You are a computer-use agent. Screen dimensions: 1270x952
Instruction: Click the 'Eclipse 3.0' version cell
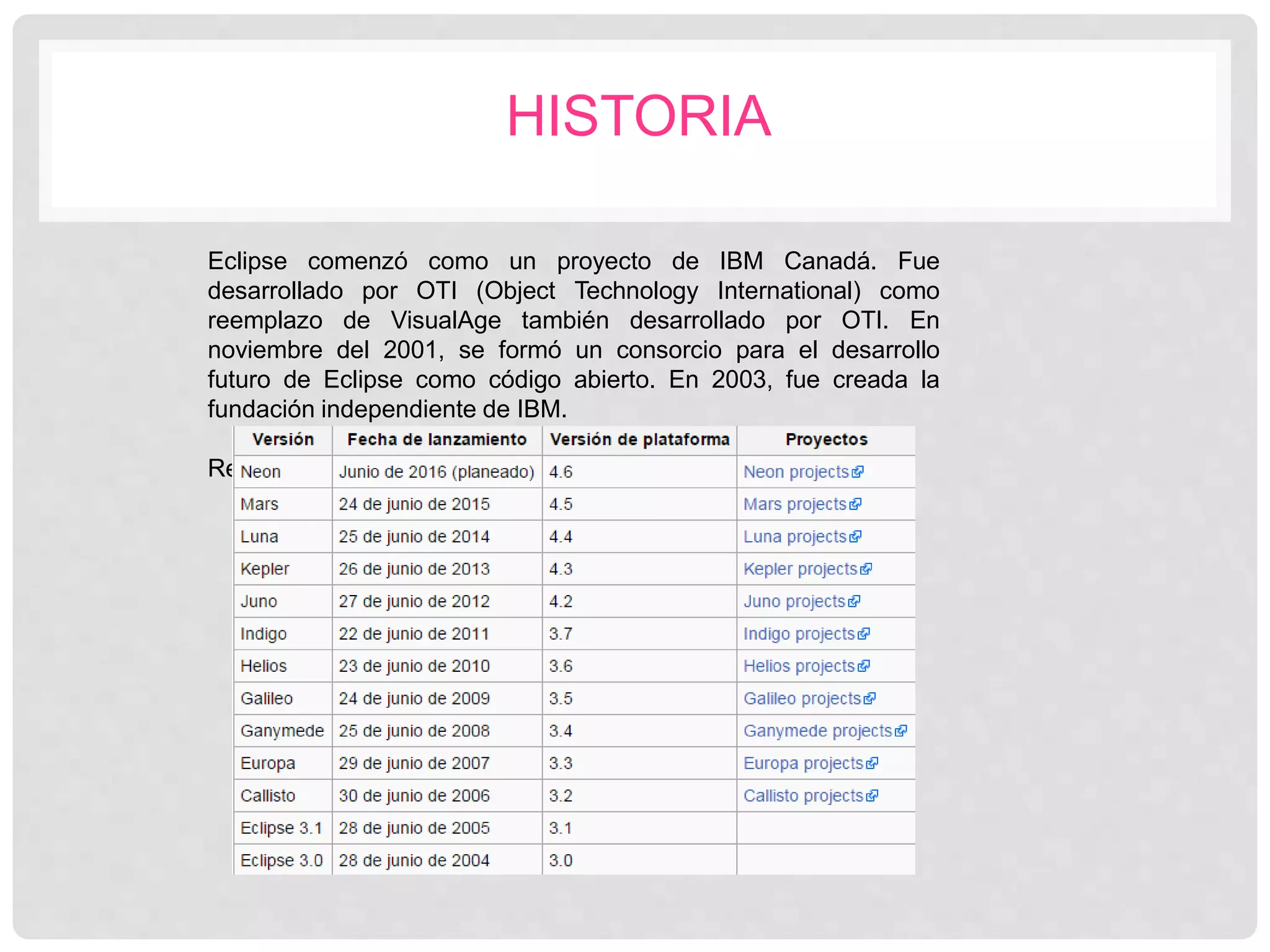tap(283, 860)
